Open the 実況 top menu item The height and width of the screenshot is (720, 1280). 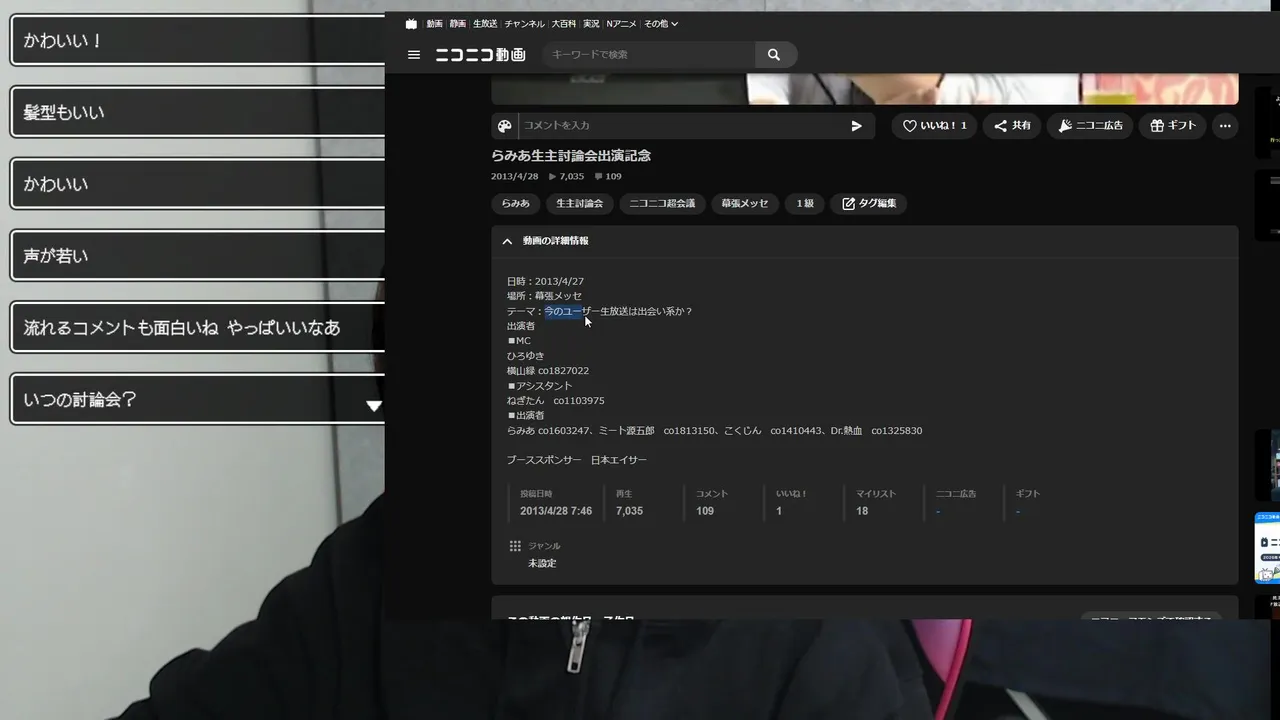click(591, 24)
